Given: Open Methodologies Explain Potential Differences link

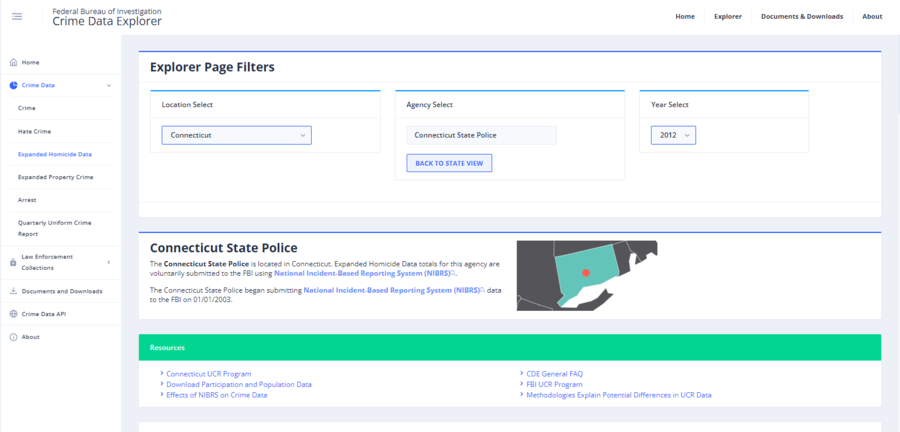Looking at the screenshot, I should point(619,395).
